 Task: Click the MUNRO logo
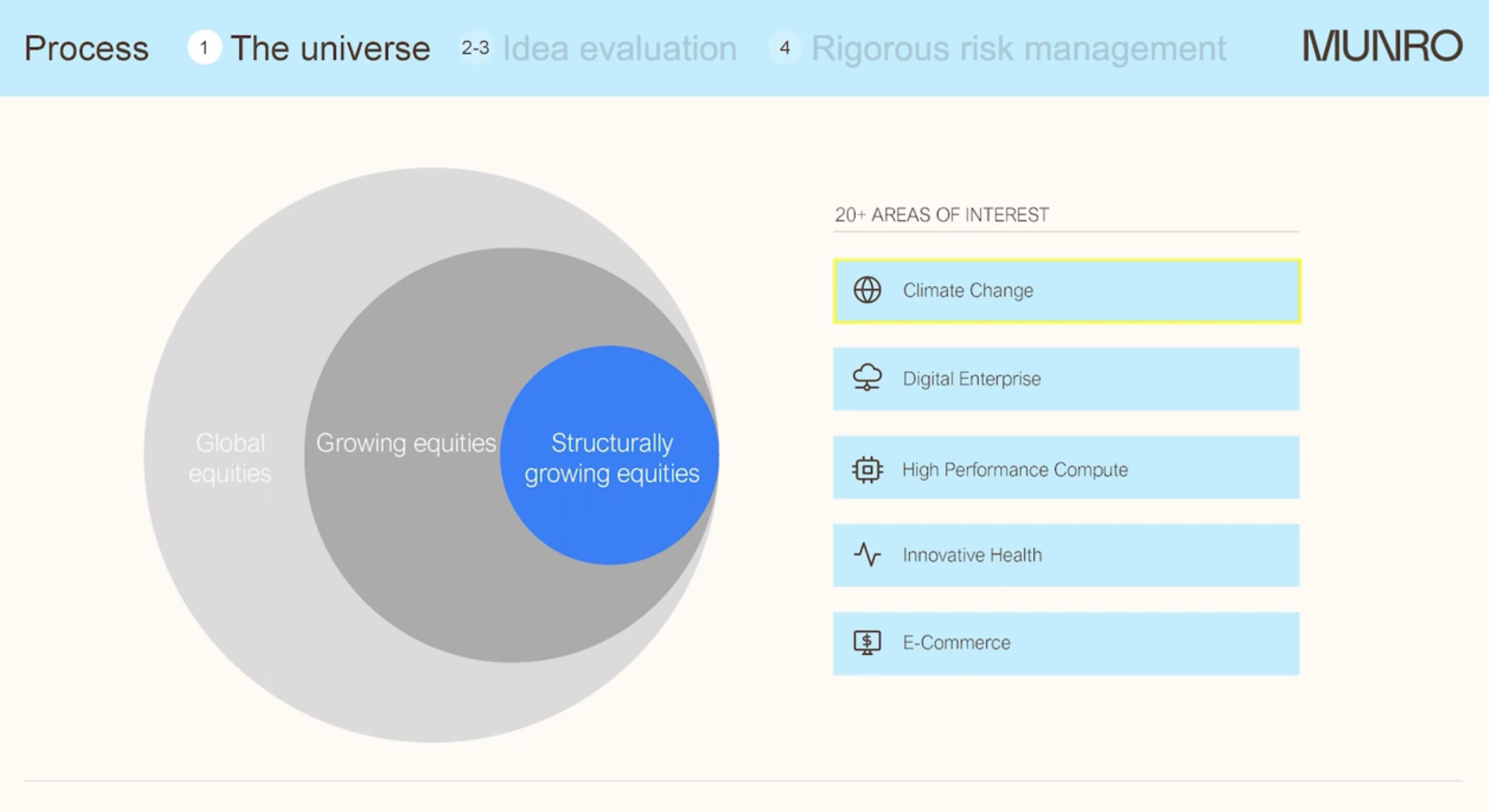[x=1382, y=47]
